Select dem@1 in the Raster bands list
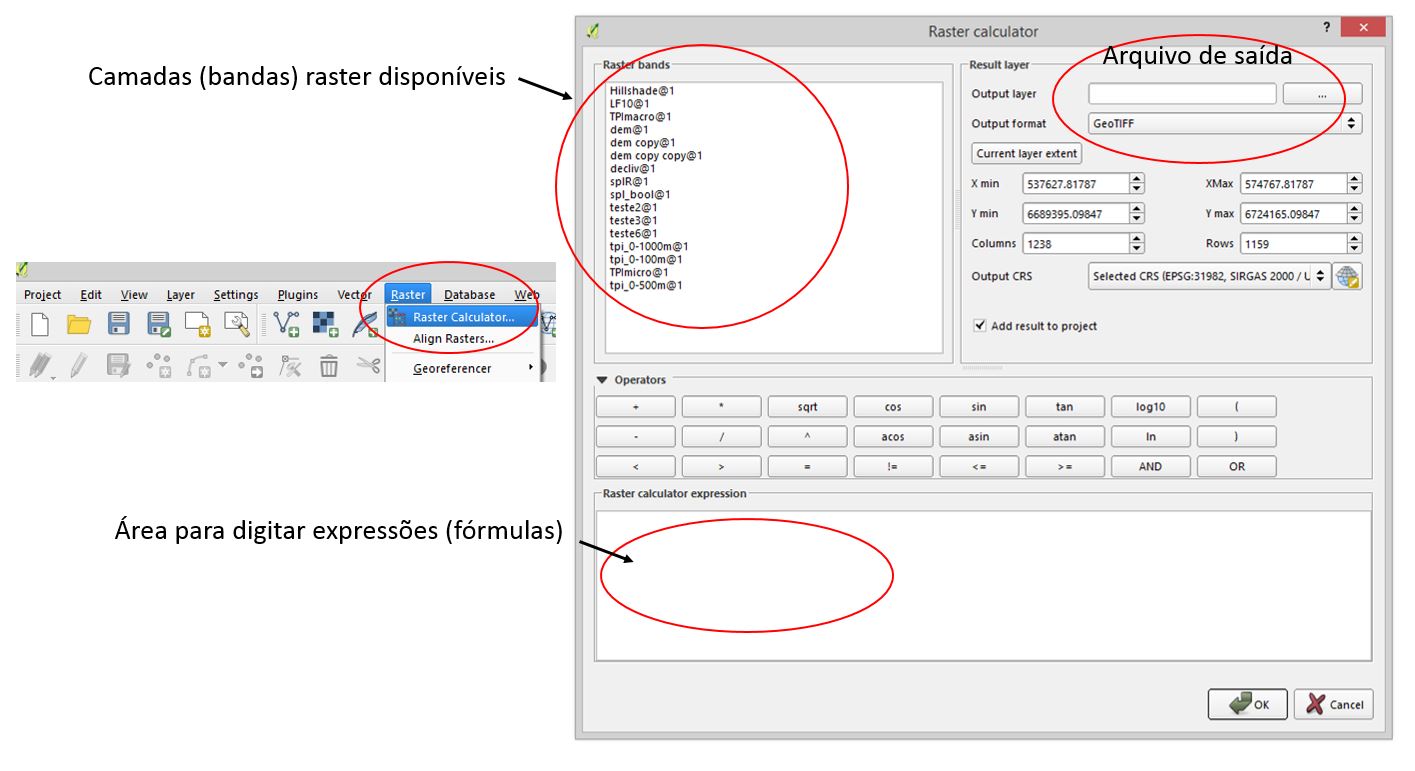Image resolution: width=1415 pixels, height=771 pixels. 629,130
